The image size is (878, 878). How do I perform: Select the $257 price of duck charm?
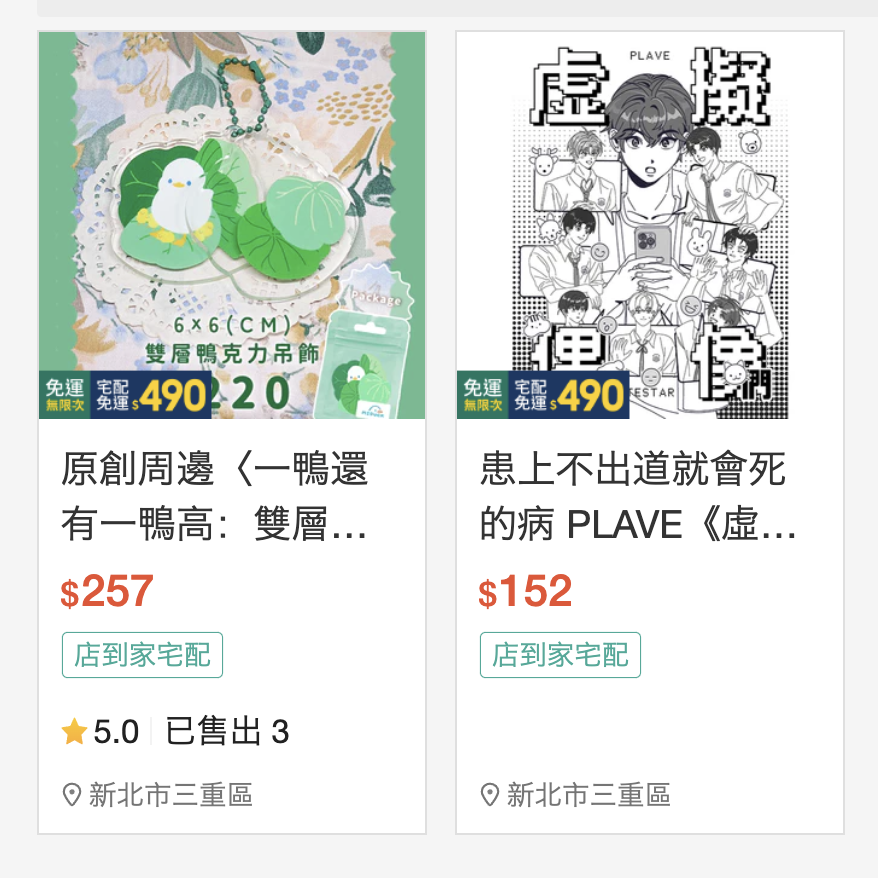pos(107,591)
